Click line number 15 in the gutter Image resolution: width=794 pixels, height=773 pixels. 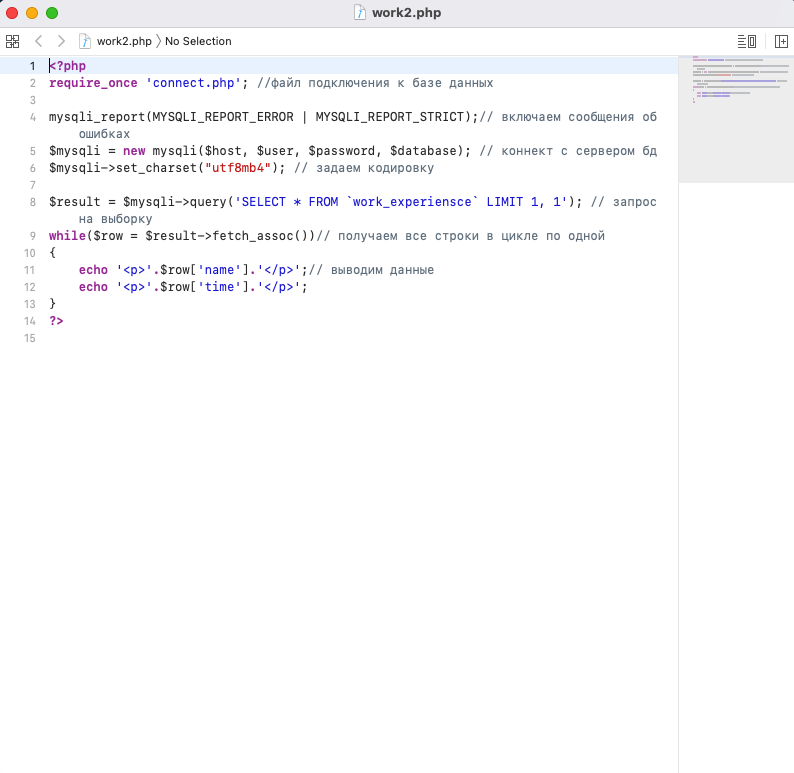point(30,338)
